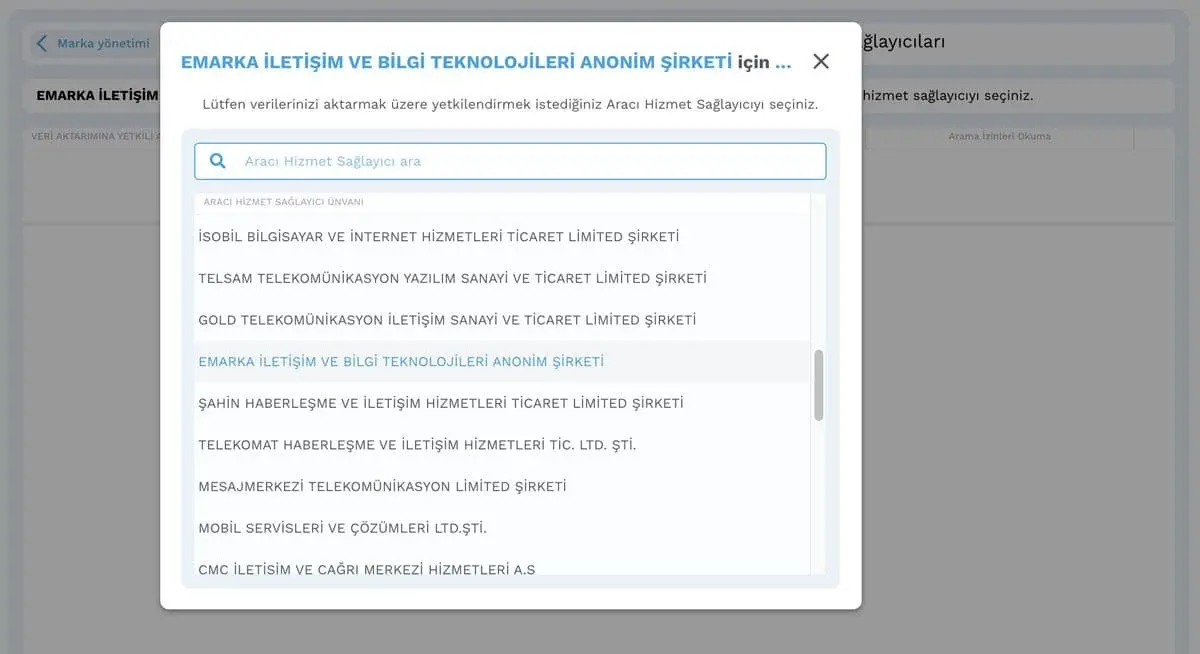The height and width of the screenshot is (654, 1200).
Task: Click Arama İzinleri Okuma column header
Action: tap(999, 136)
